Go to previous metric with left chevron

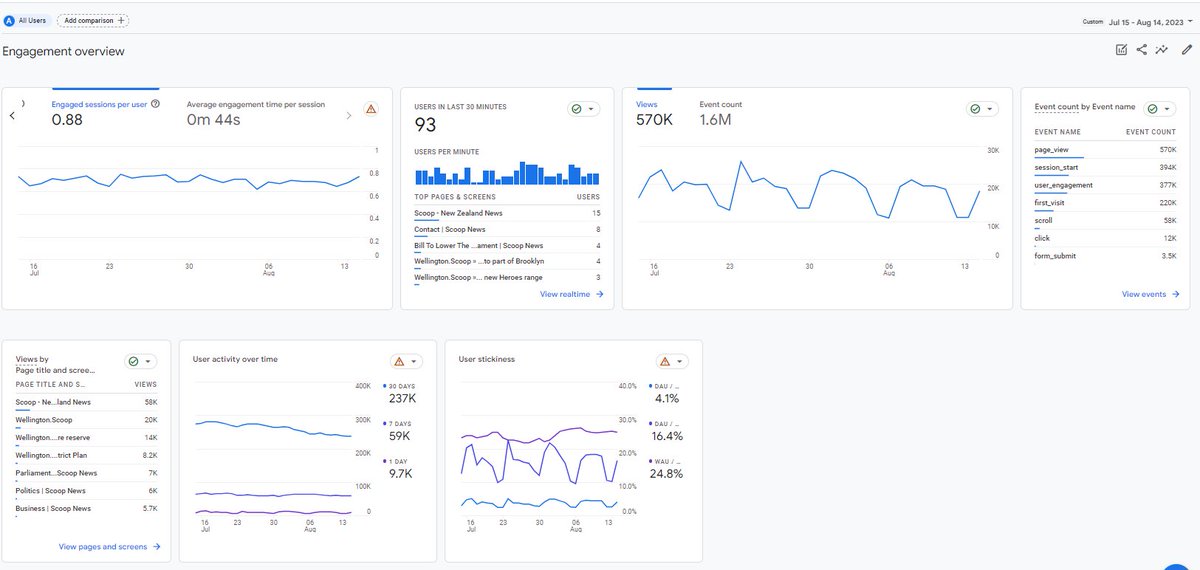[12, 116]
